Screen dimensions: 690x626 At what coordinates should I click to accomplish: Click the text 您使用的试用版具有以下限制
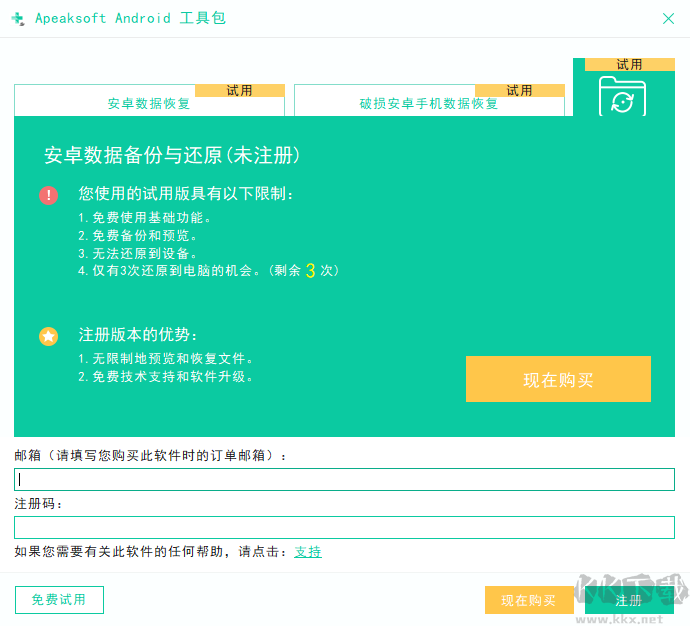[x=185, y=194]
